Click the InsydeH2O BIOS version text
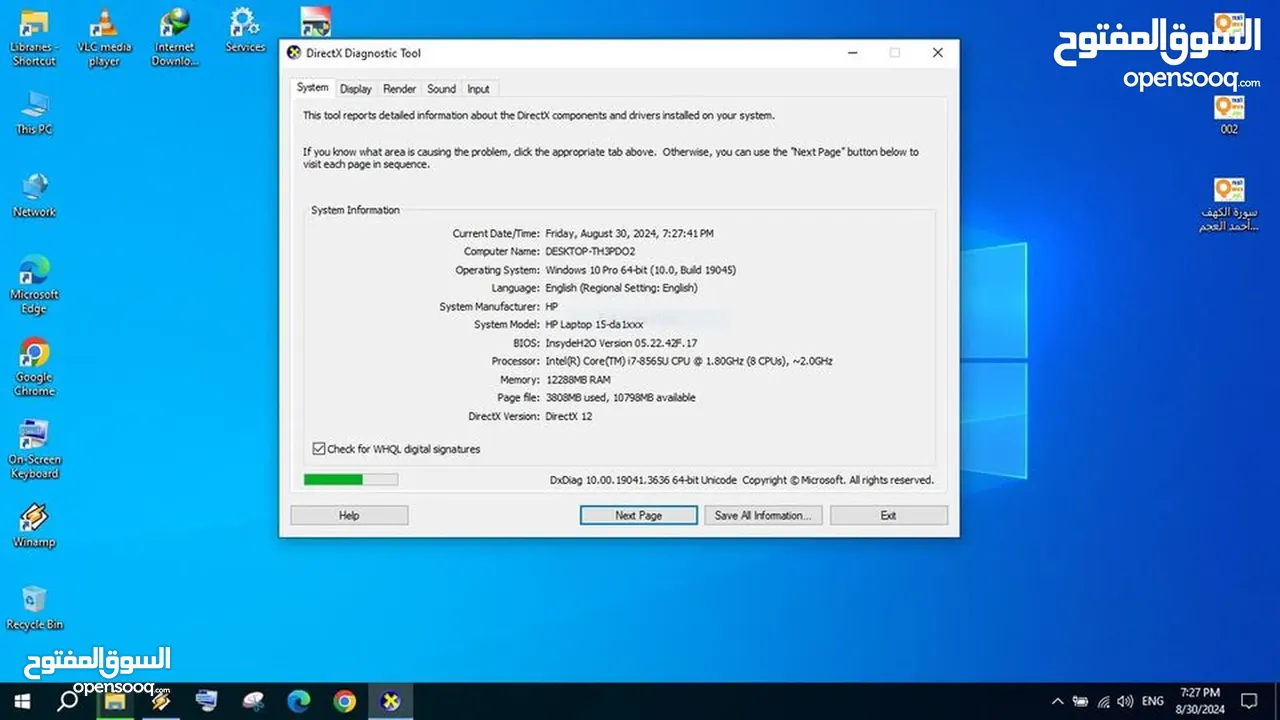Screen dimensions: 1280x720 pos(621,343)
